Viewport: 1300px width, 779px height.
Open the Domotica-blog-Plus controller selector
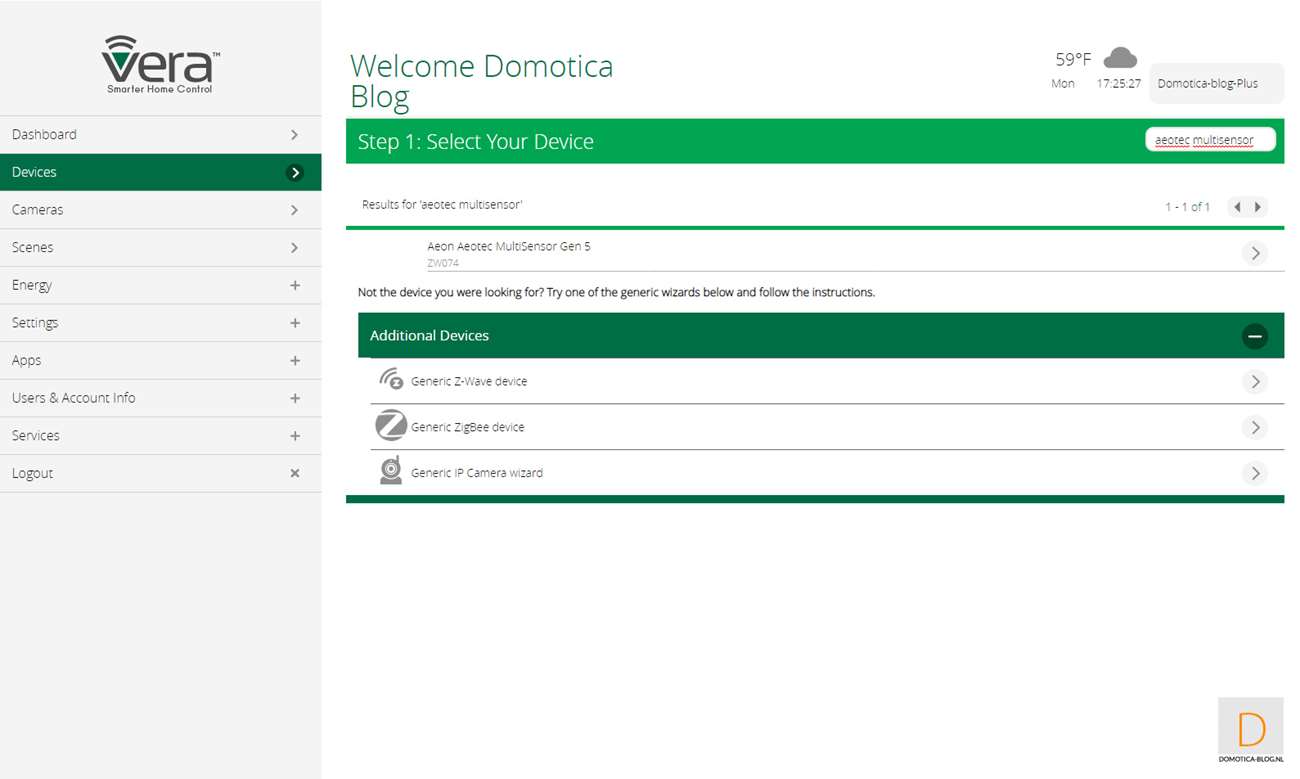1215,84
